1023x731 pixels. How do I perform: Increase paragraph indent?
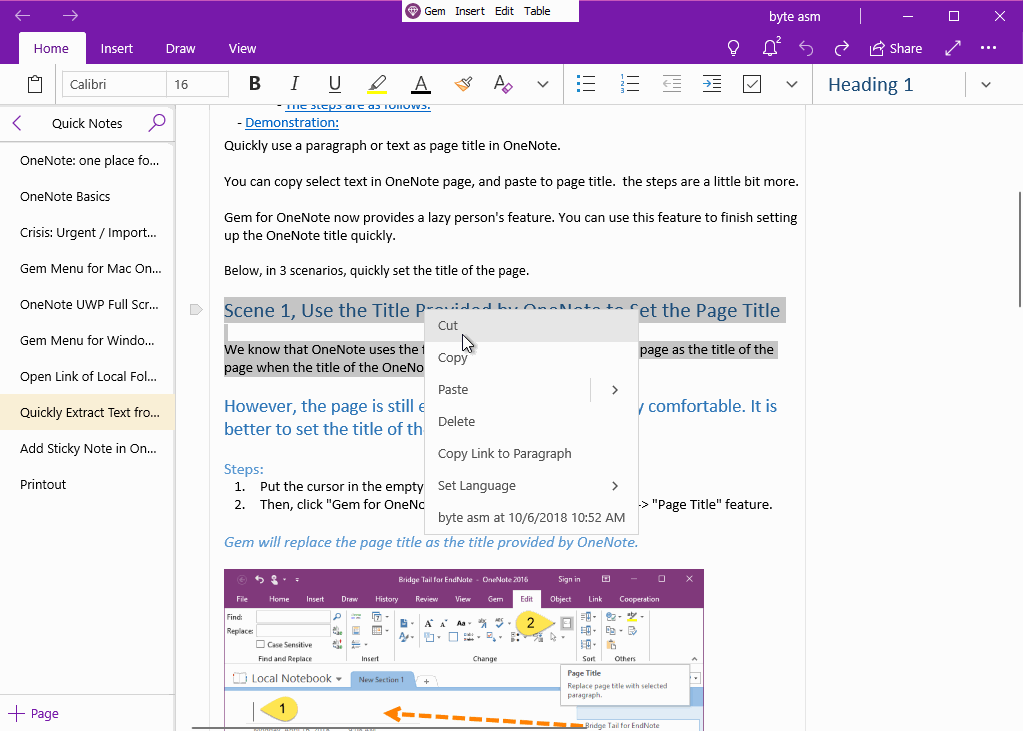[712, 84]
